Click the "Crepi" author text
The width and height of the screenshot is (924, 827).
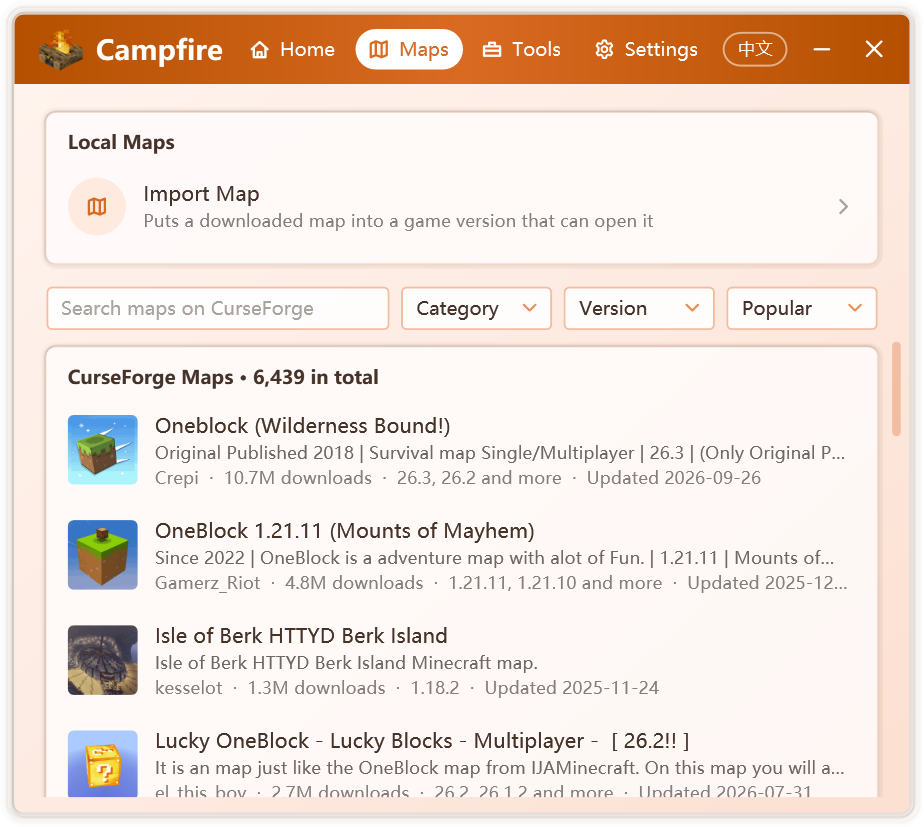point(177,478)
